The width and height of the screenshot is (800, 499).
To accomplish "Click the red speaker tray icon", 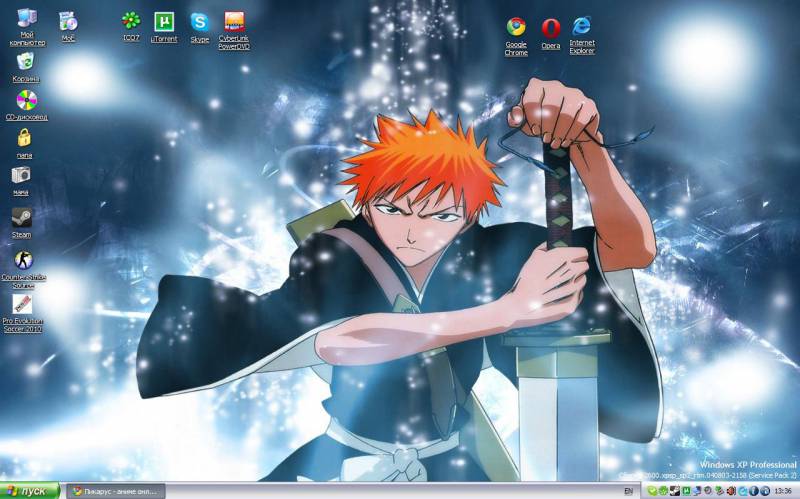I will (x=731, y=491).
